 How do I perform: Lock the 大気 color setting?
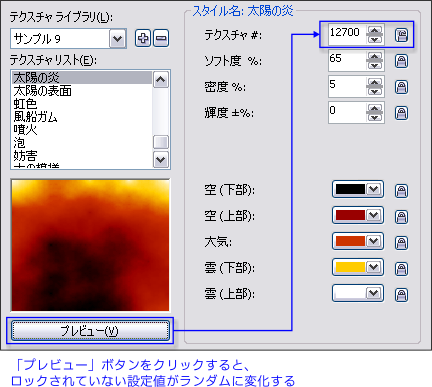coord(401,243)
